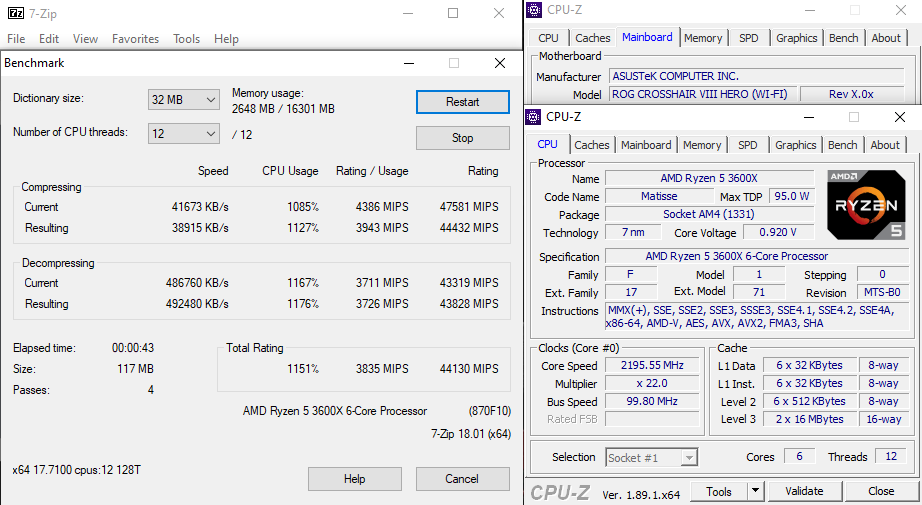This screenshot has width=922, height=505.
Task: Click the Total Rating value 44130 MIPS
Action: click(469, 369)
